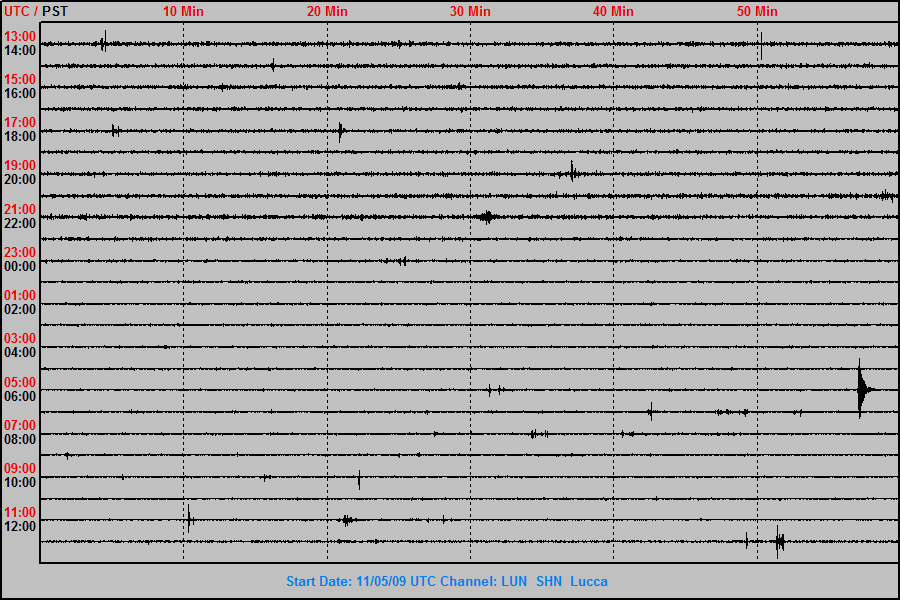Click the event near 20 min on 17:00 trace

click(341, 130)
